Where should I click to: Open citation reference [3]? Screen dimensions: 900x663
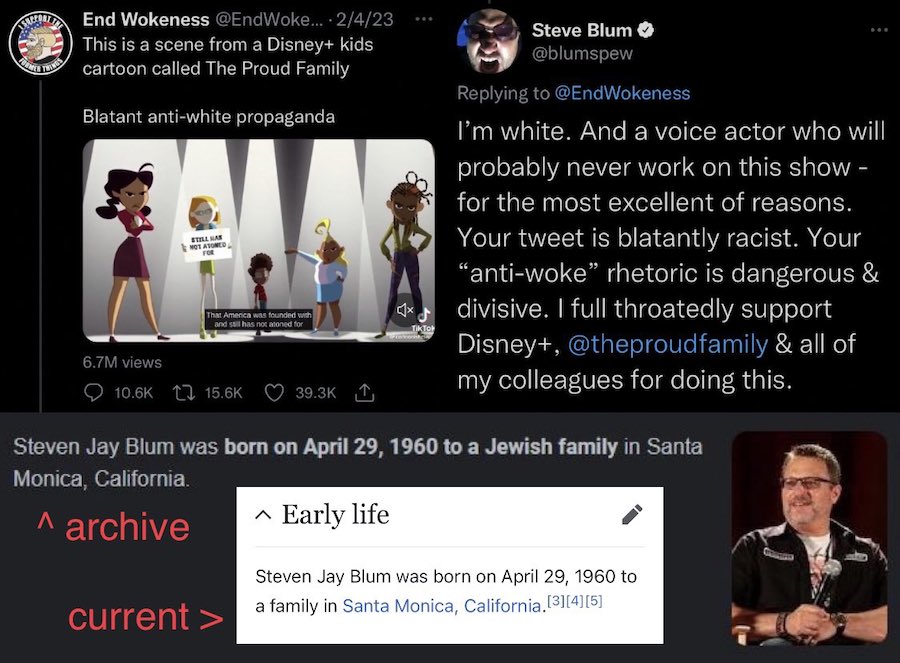click(x=555, y=601)
